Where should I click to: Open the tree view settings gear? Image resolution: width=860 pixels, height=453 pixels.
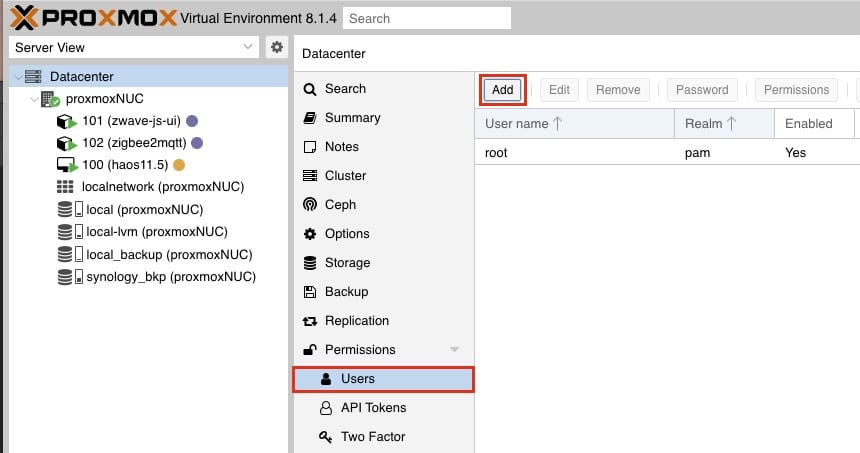click(277, 47)
